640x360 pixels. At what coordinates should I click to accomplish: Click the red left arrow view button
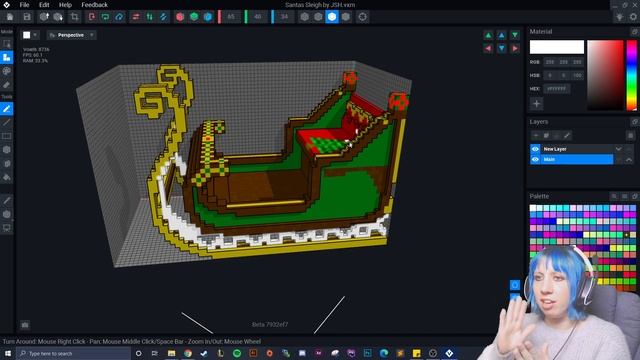tap(488, 49)
